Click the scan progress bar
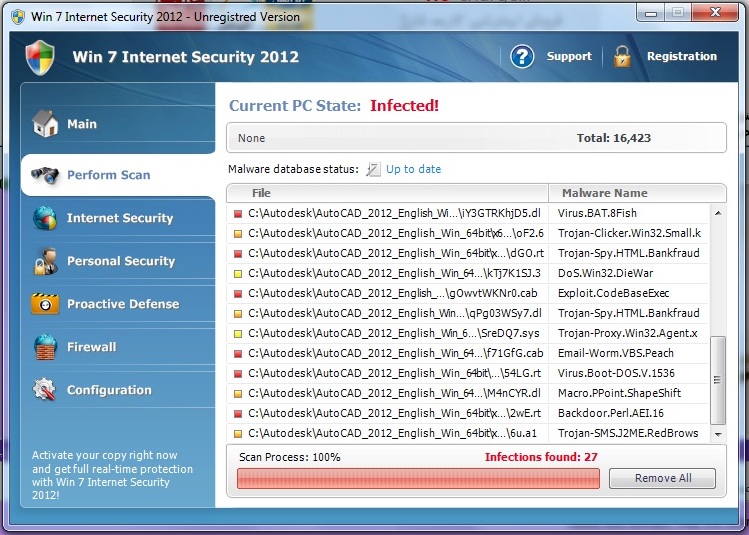This screenshot has height=535, width=749. click(x=418, y=479)
